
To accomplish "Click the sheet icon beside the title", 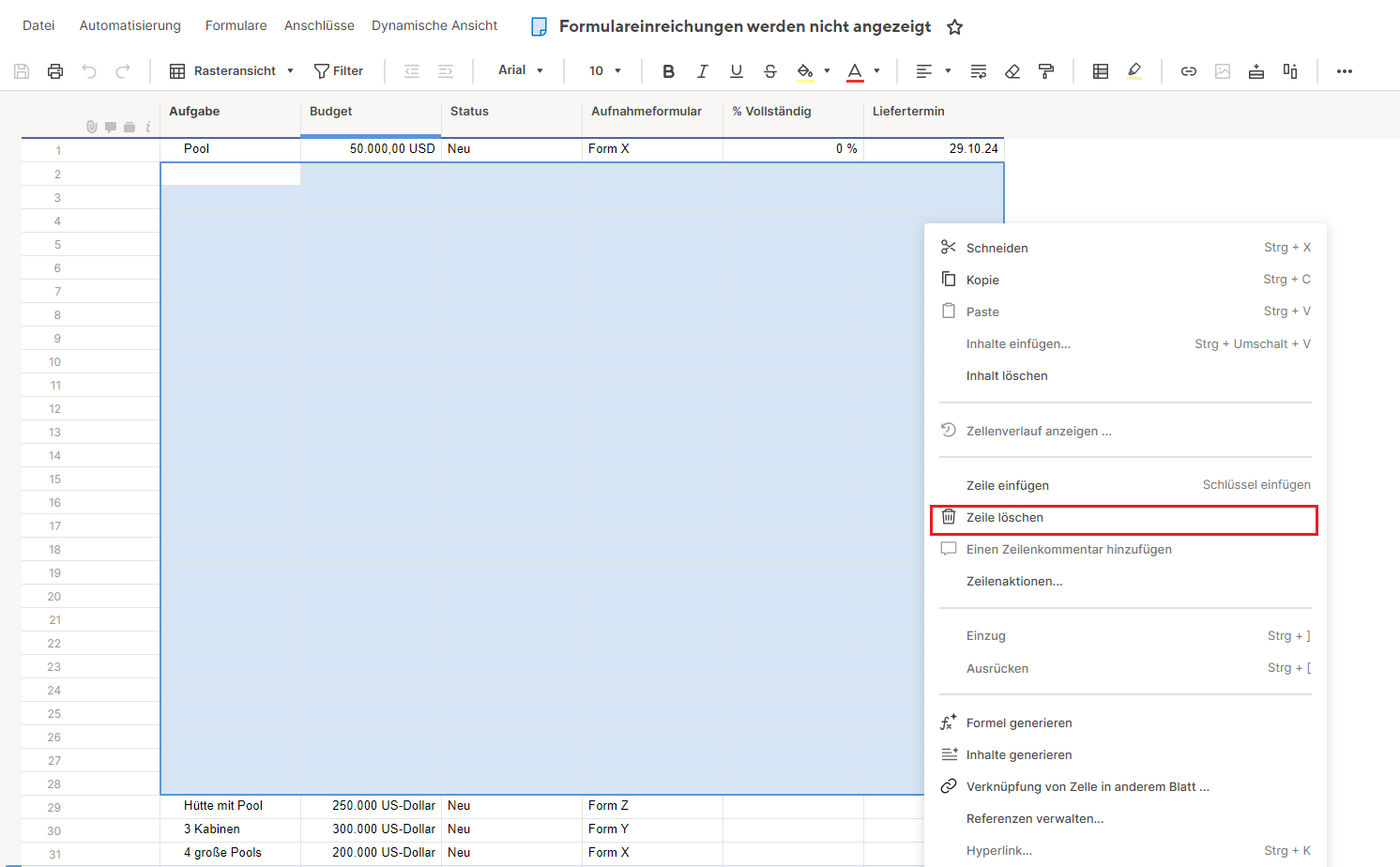I will point(539,27).
